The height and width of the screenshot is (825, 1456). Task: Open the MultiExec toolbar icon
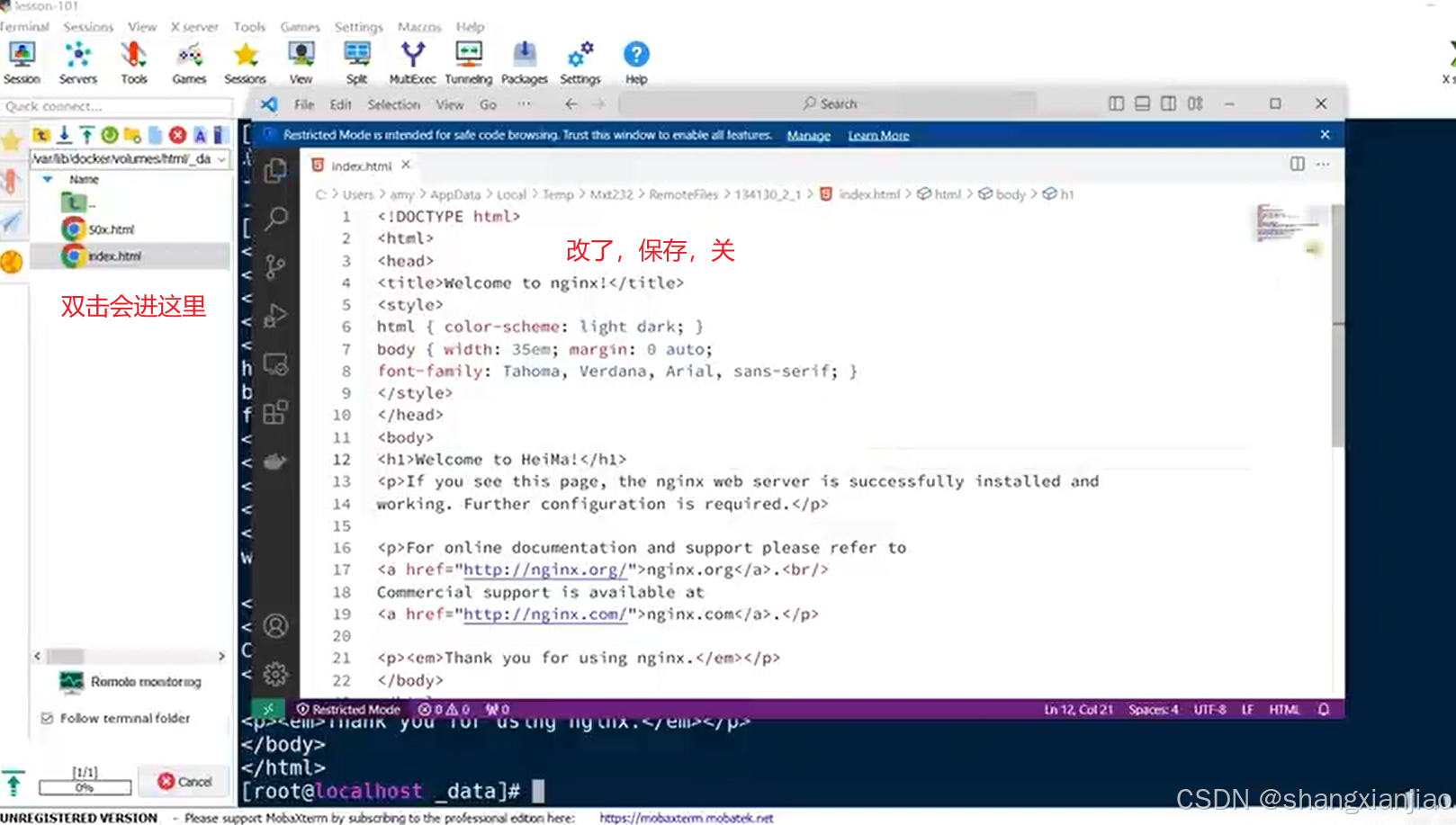click(412, 63)
